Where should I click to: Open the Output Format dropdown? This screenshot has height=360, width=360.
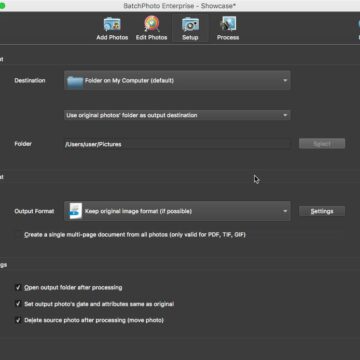[x=177, y=211]
